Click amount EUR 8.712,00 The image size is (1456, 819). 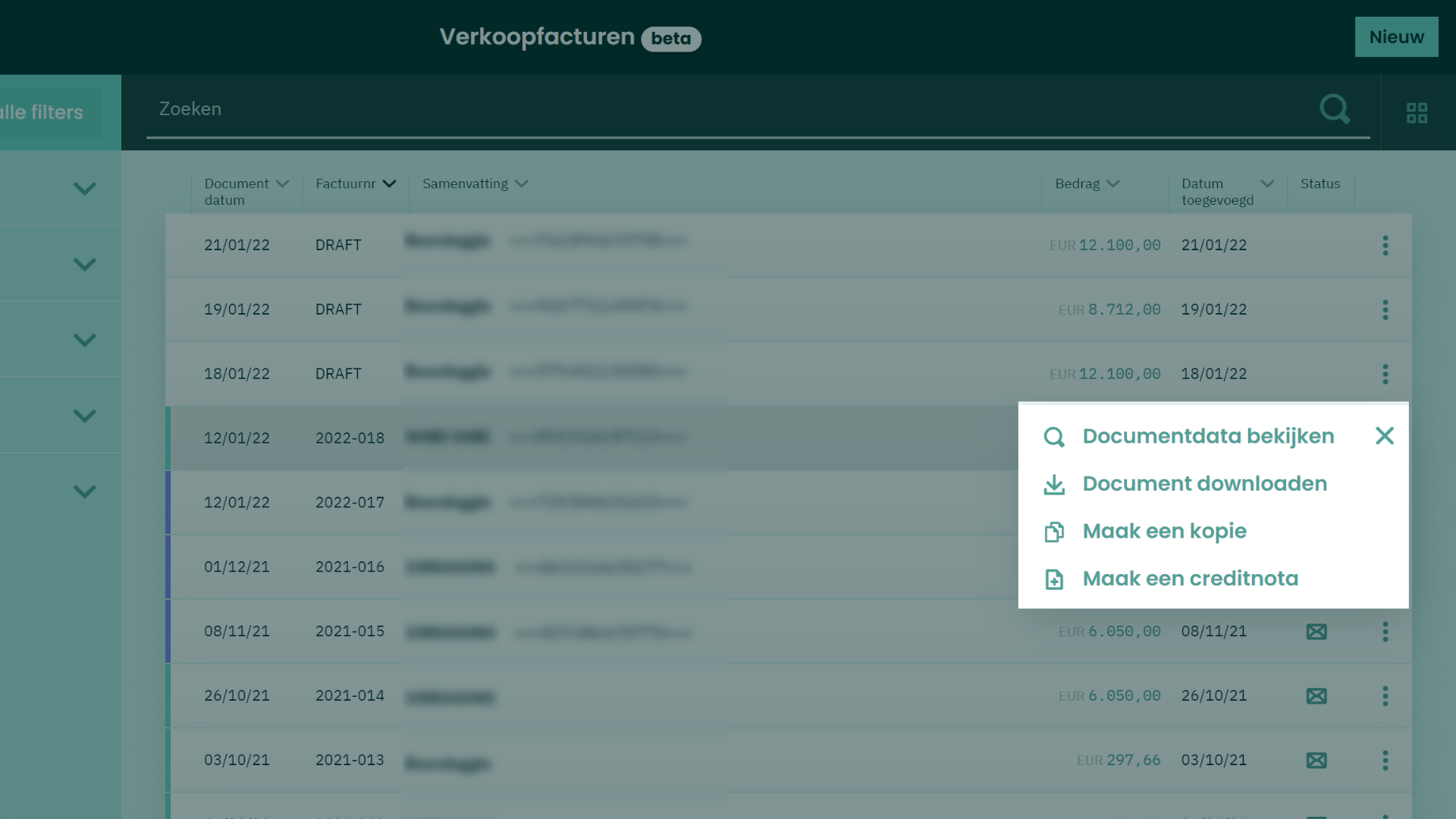coord(1109,309)
